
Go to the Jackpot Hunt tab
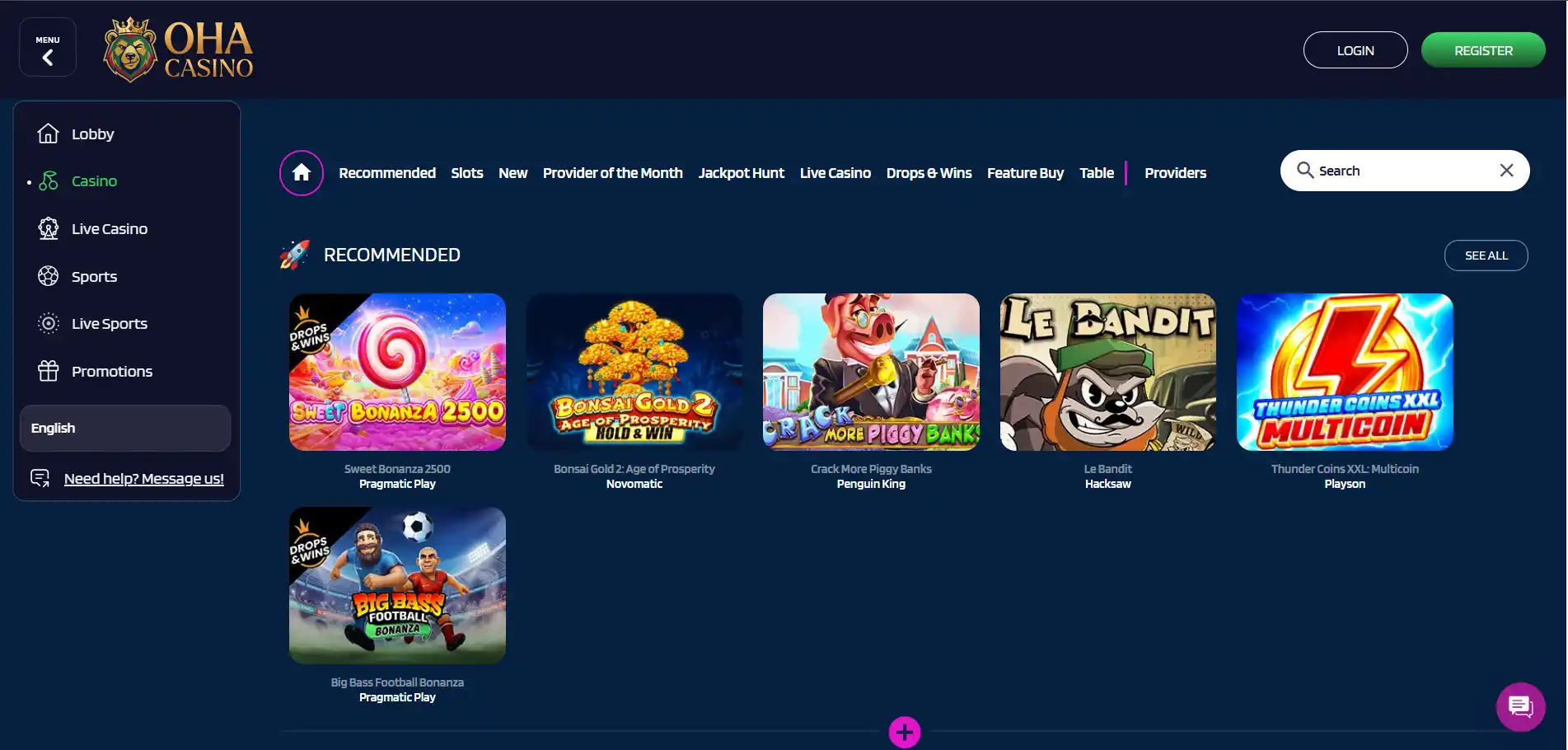pos(742,173)
